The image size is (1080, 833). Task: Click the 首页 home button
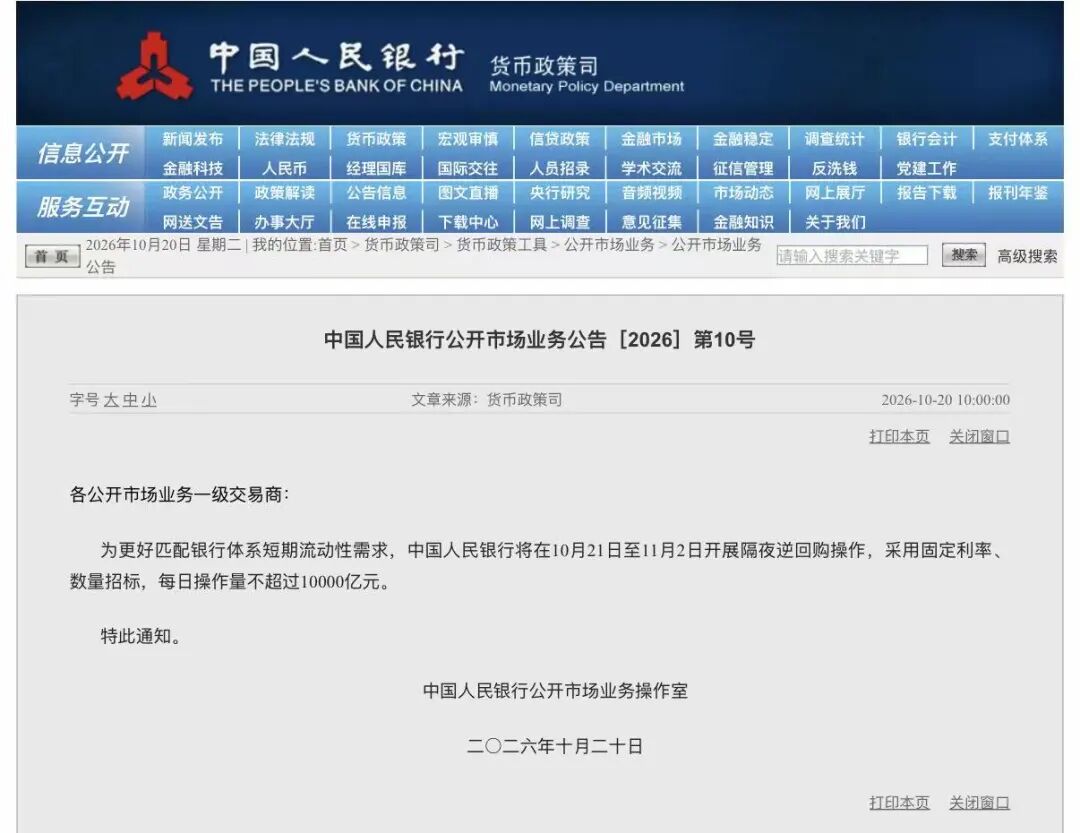52,256
